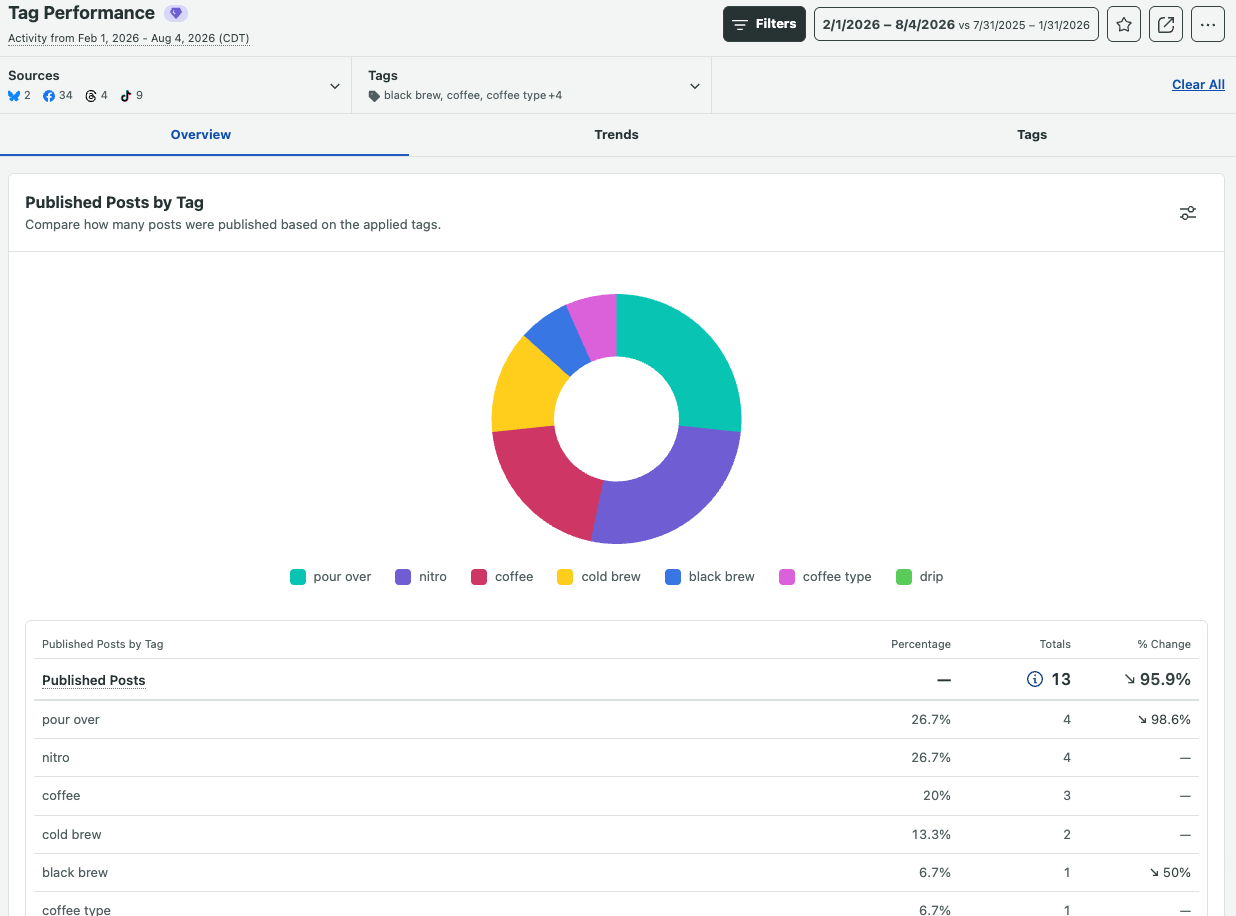
Task: Click the cold brew yellow swatch
Action: point(565,577)
